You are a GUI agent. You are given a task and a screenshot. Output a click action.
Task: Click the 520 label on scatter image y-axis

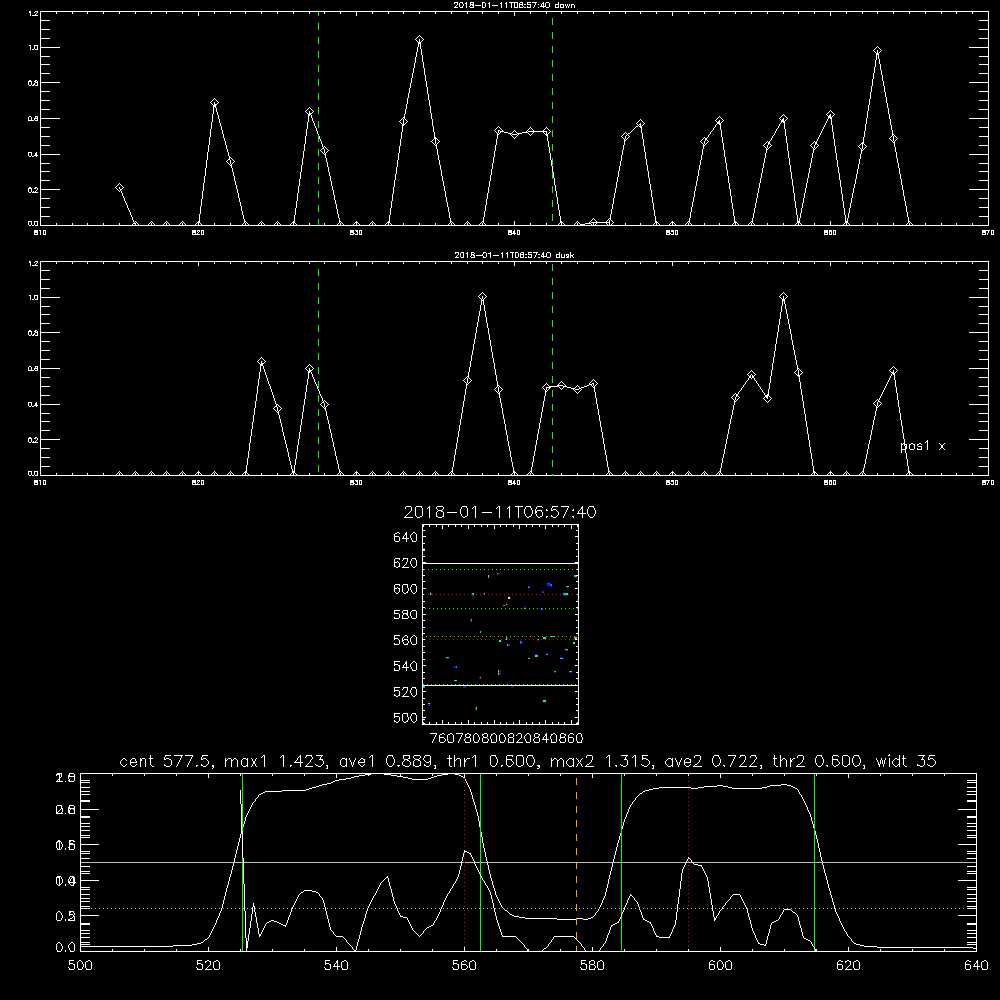tap(406, 692)
